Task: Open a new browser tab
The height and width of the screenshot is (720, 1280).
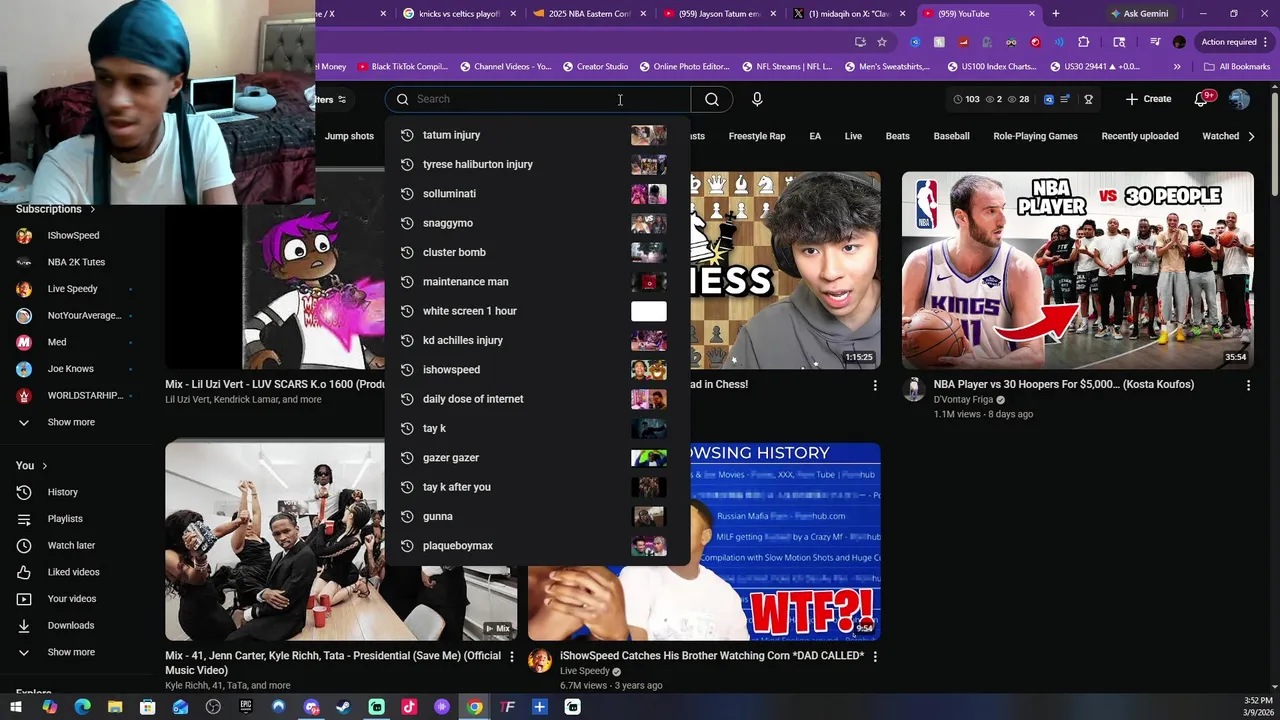Action: (x=1055, y=14)
